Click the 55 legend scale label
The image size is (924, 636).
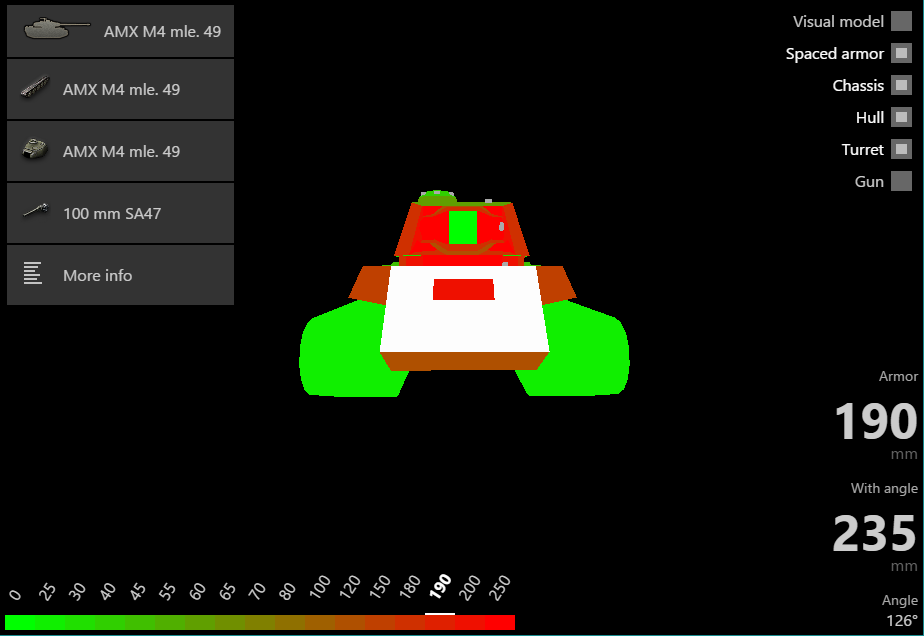(167, 591)
